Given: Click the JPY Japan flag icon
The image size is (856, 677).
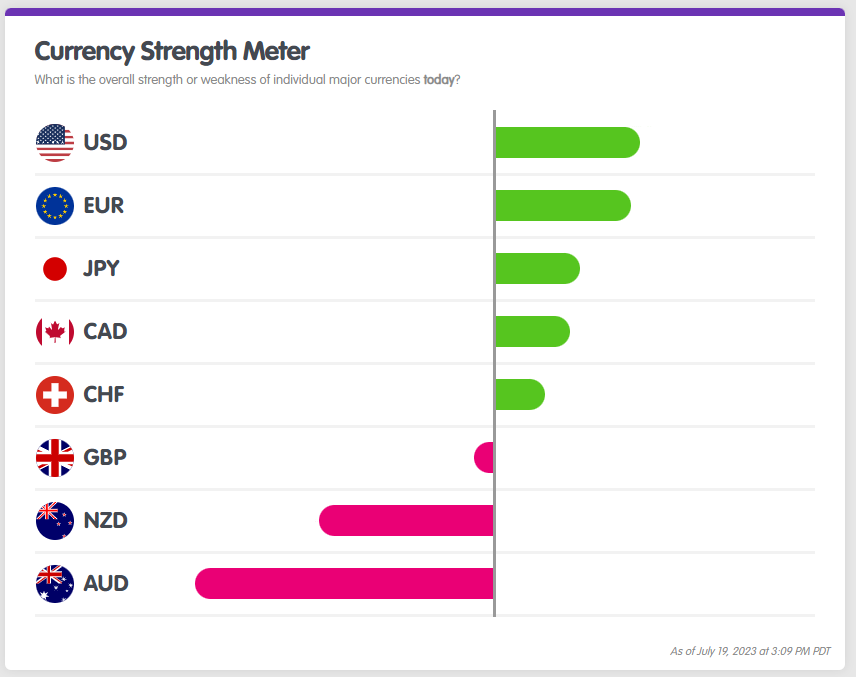Looking at the screenshot, I should 54,268.
